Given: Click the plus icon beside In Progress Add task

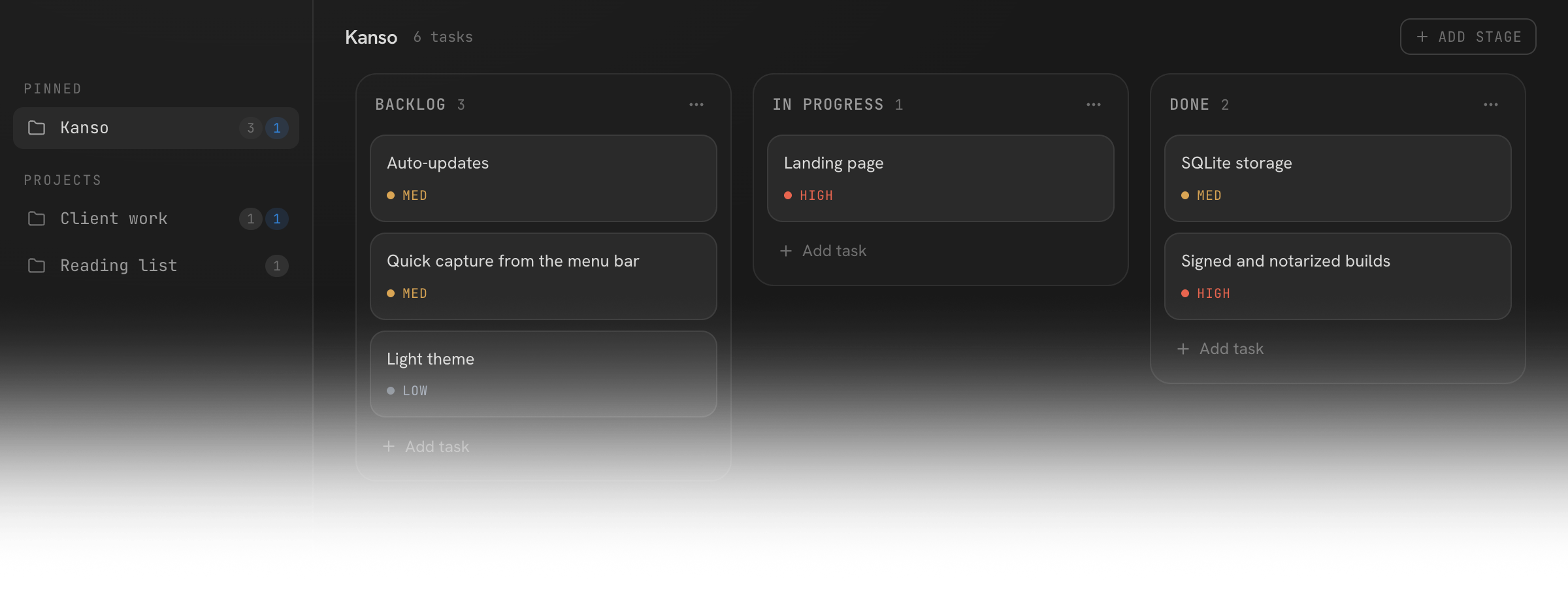Looking at the screenshot, I should click(x=786, y=251).
